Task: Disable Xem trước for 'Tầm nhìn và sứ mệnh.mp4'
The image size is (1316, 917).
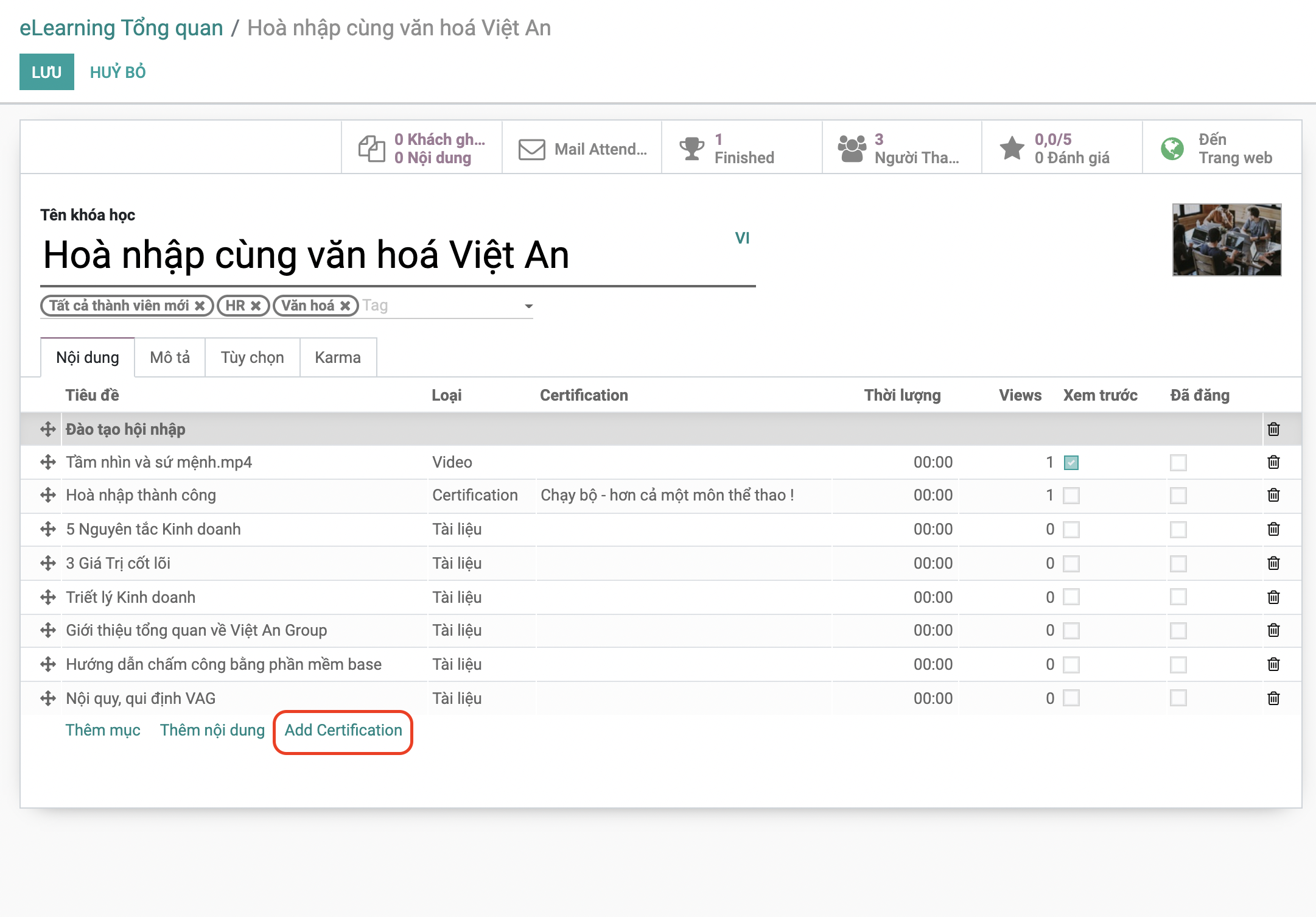Action: pos(1071,462)
